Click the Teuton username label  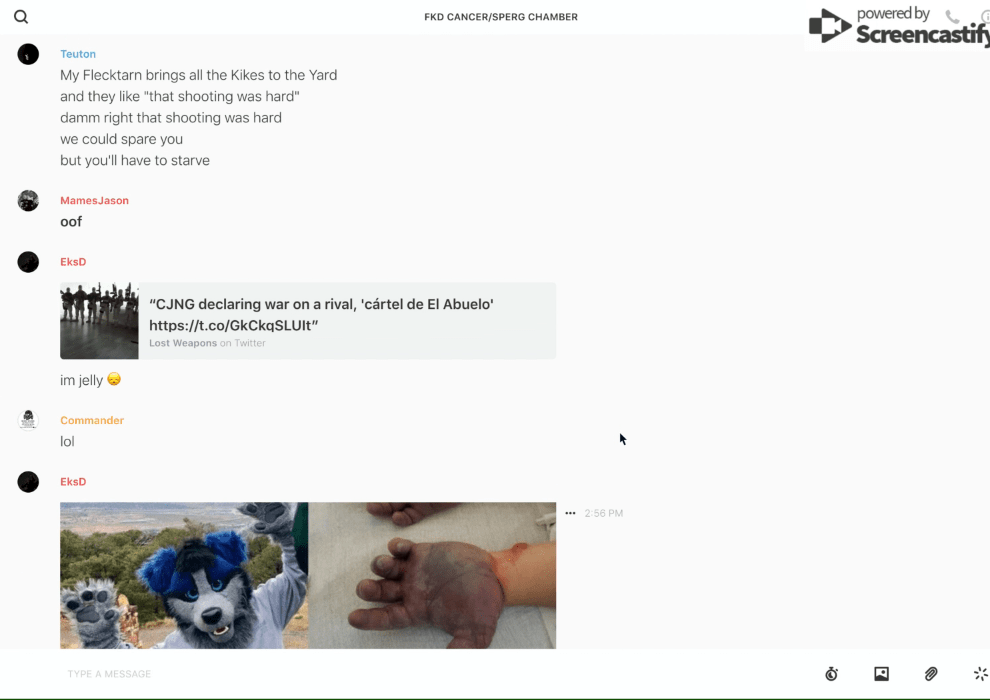(x=78, y=54)
